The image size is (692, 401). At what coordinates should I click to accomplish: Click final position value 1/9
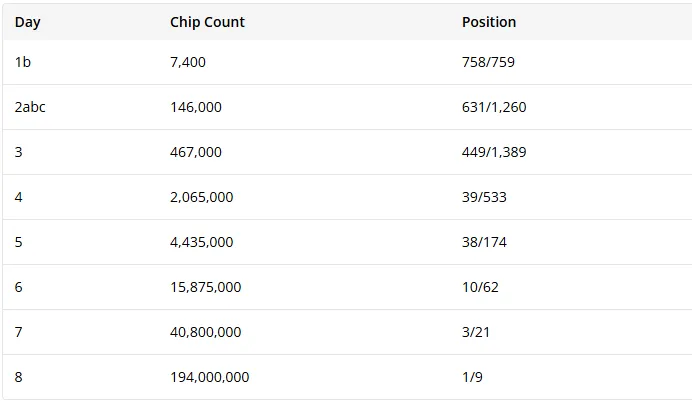pos(472,377)
